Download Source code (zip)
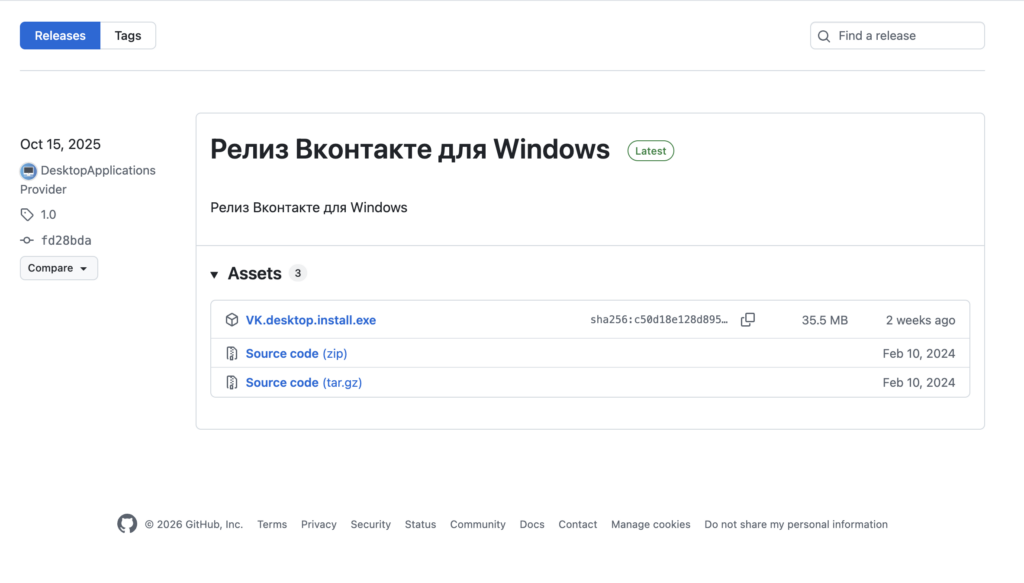 [296, 353]
